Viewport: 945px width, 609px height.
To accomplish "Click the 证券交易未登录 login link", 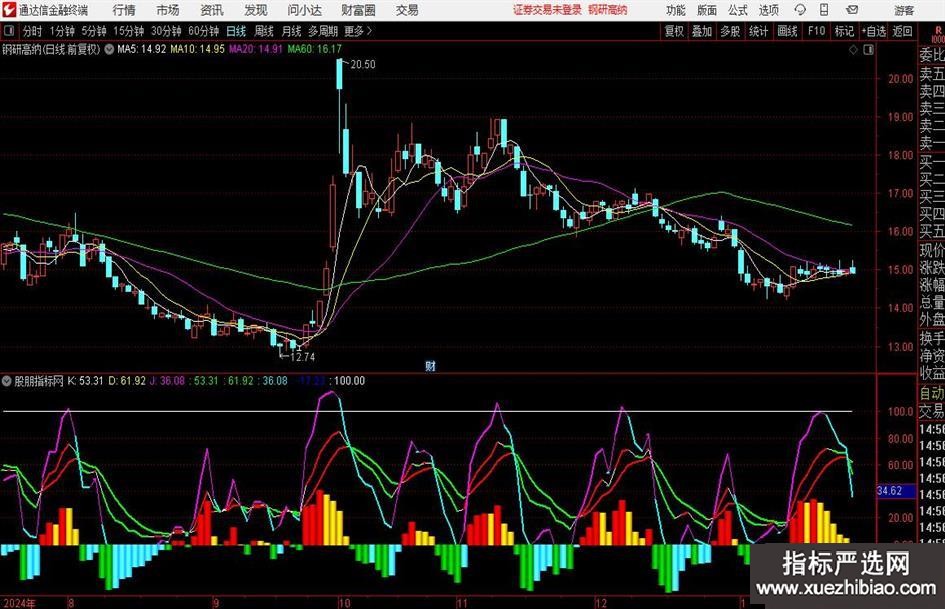I will tap(547, 10).
